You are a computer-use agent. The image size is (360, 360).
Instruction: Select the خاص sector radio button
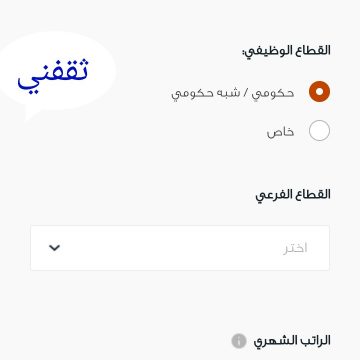click(x=319, y=131)
